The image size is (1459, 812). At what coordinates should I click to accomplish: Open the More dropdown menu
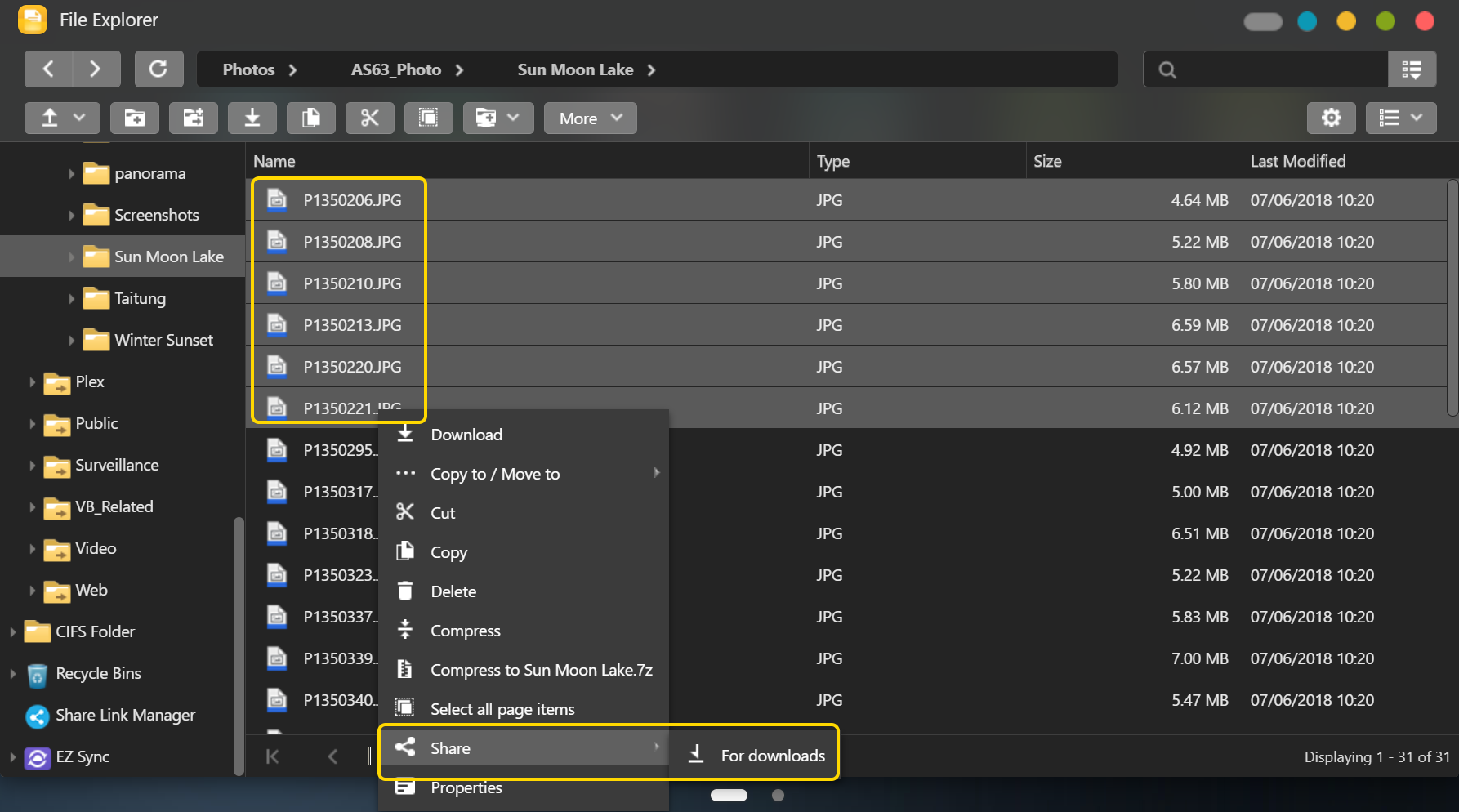(591, 118)
